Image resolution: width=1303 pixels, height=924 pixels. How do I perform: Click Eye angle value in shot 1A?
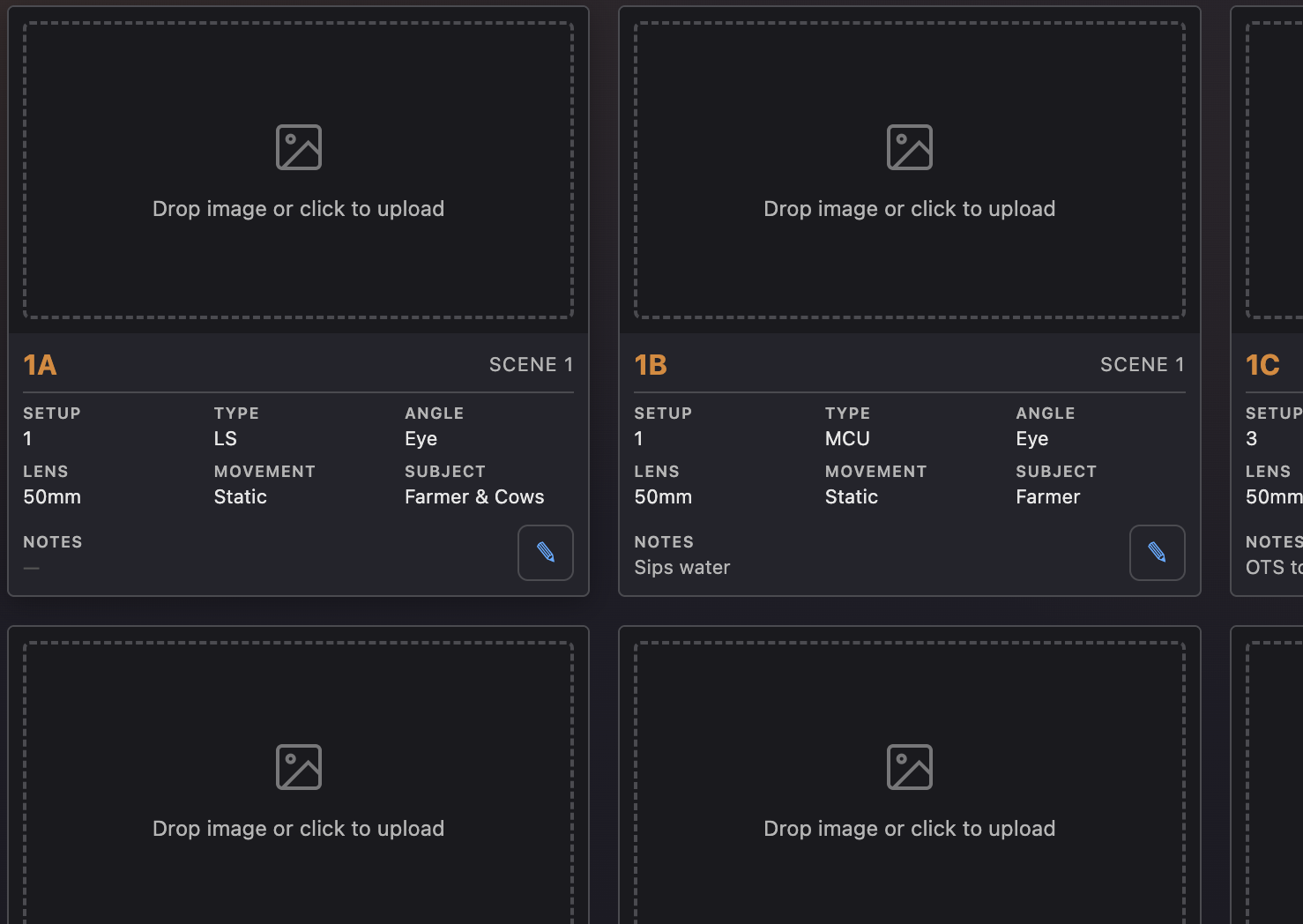pos(421,439)
